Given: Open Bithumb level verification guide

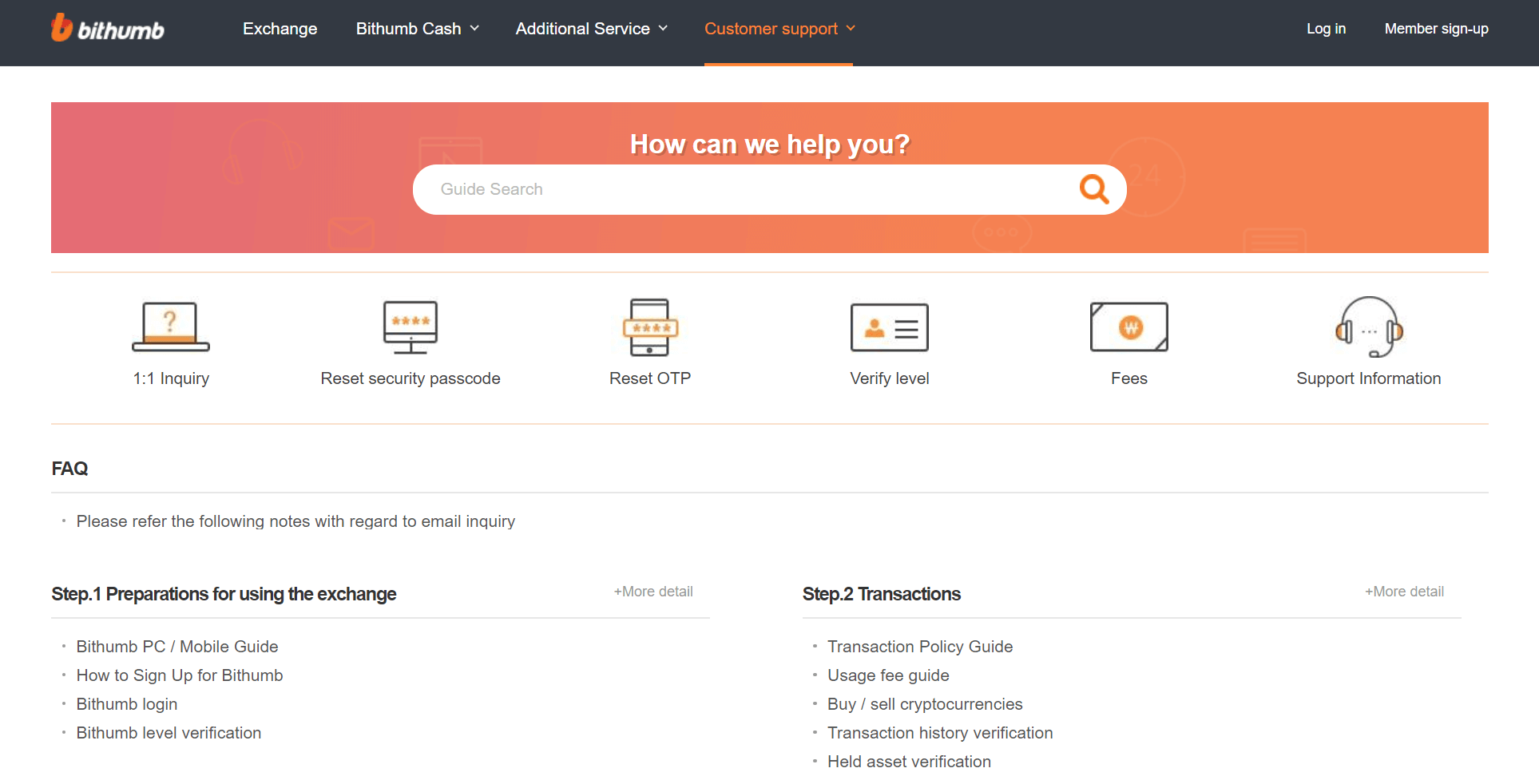Looking at the screenshot, I should 169,733.
